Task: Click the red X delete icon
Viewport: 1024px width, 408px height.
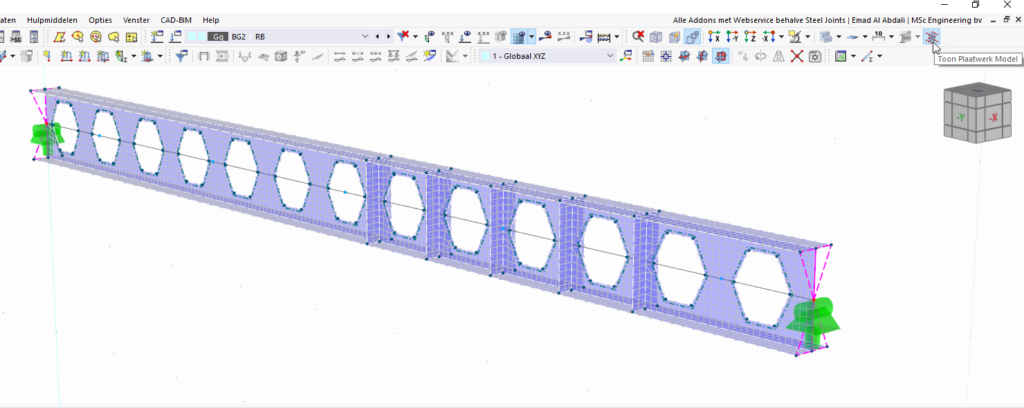Action: pos(797,56)
